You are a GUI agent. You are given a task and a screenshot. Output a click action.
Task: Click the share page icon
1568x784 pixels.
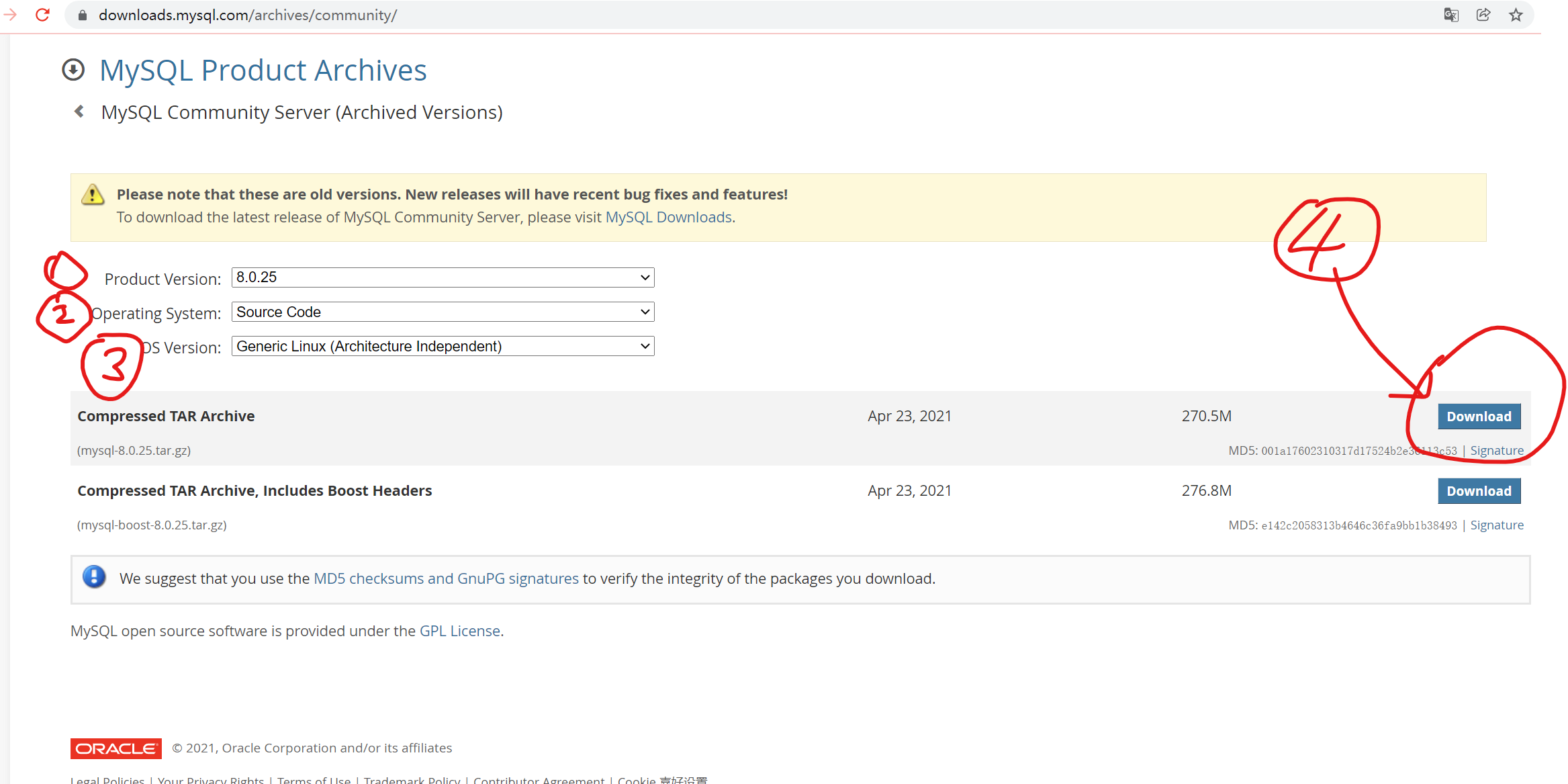pos(1483,15)
